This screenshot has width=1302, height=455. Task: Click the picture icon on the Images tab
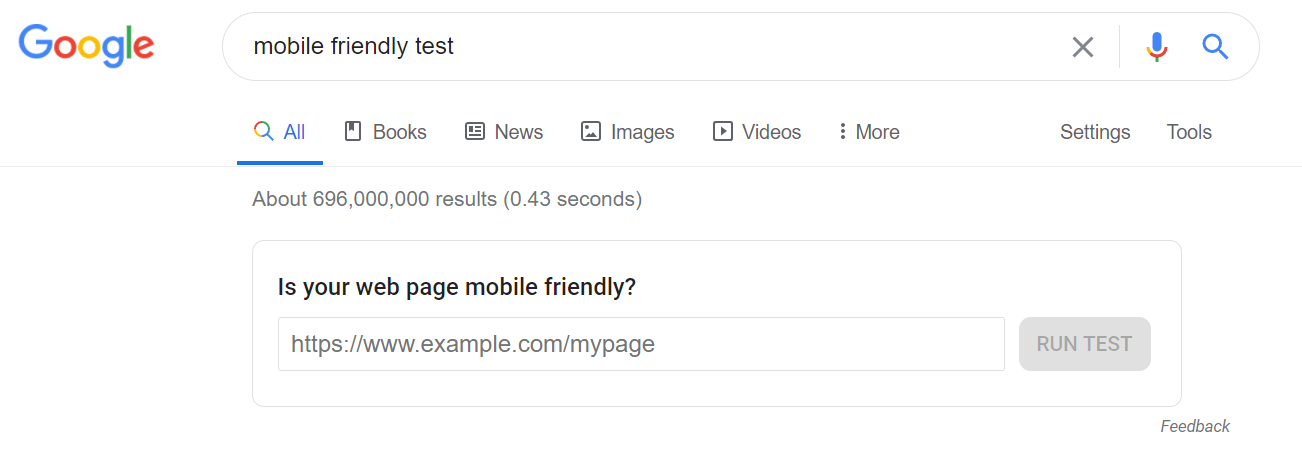click(x=591, y=131)
